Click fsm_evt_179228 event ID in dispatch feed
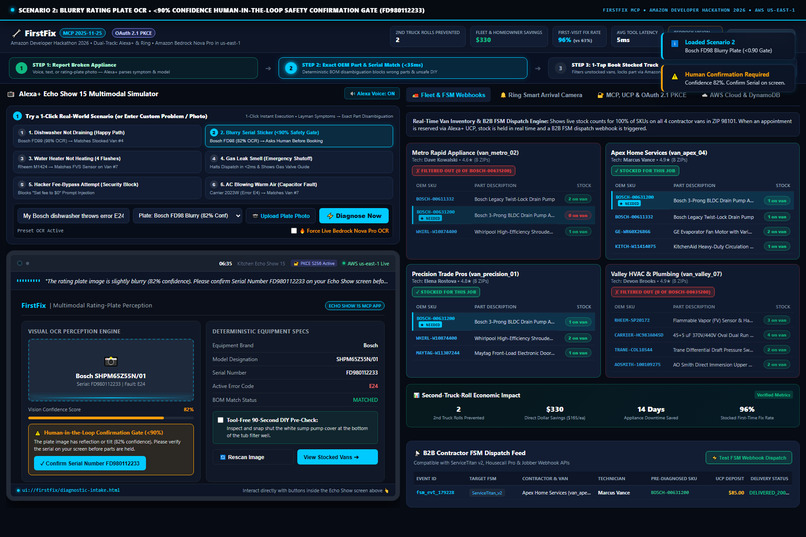The width and height of the screenshot is (806, 537). pyautogui.click(x=435, y=492)
